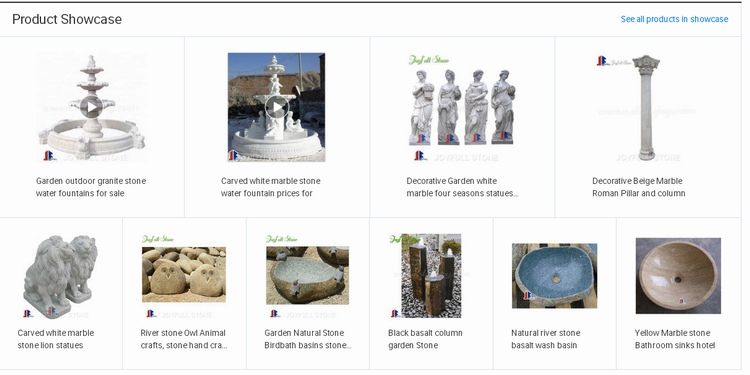Select the stone birdbath basin thumbnail
This screenshot has height=375, width=750.
click(x=308, y=276)
